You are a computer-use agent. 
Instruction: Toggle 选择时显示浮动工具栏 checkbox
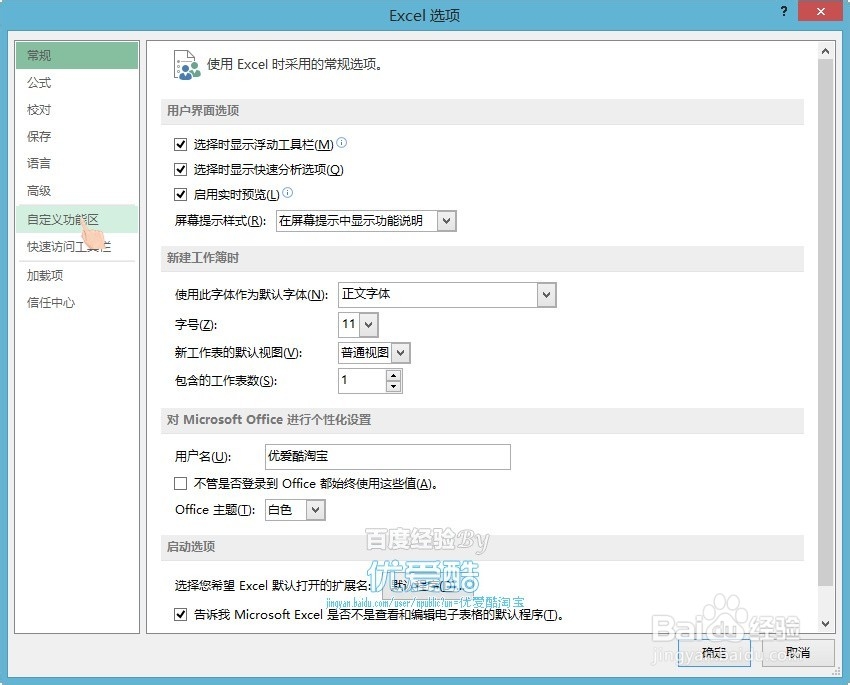[181, 145]
